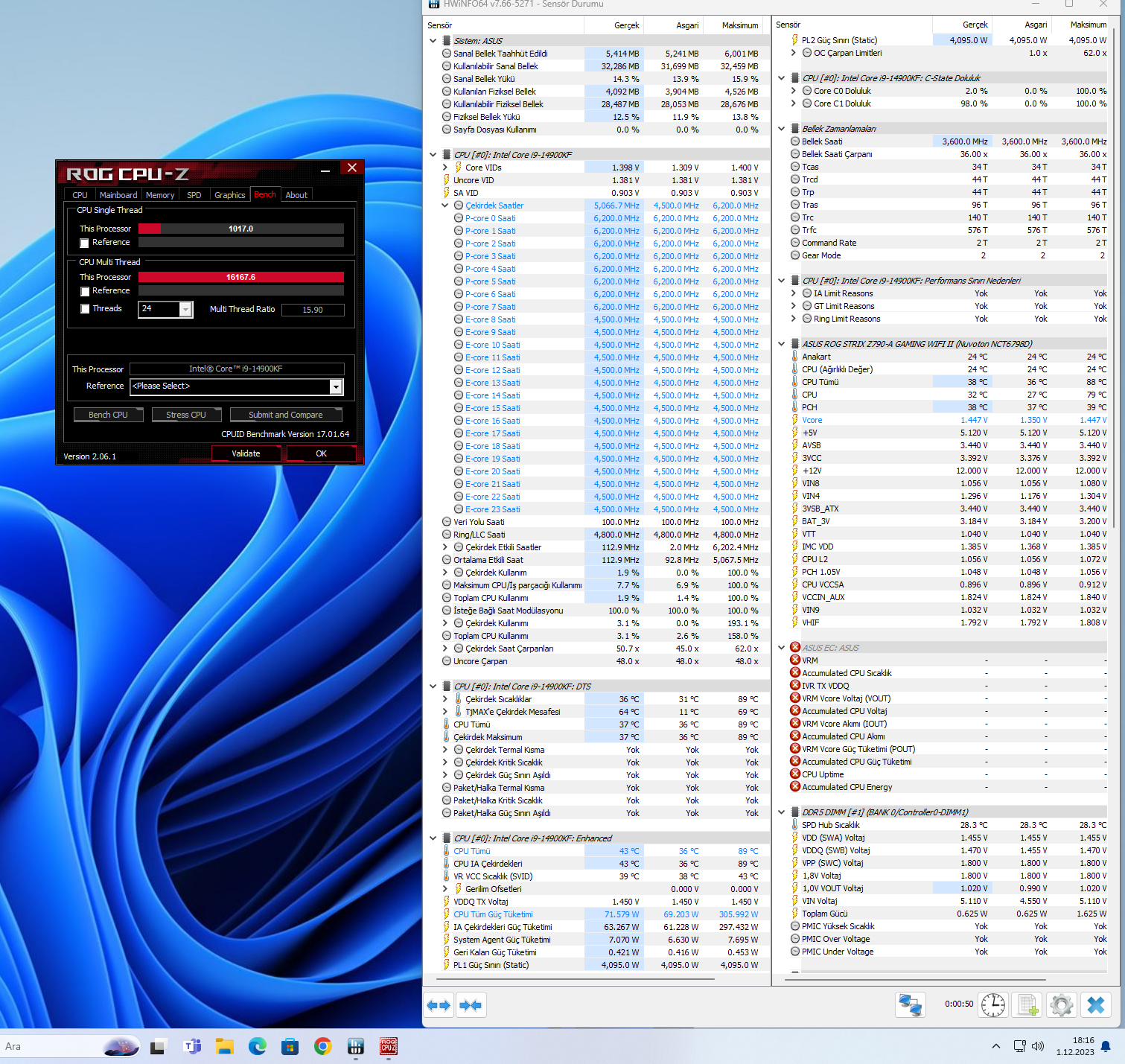This screenshot has width=1125, height=1064.
Task: Click the lightning icon beside Vcore row
Action: coord(795,420)
